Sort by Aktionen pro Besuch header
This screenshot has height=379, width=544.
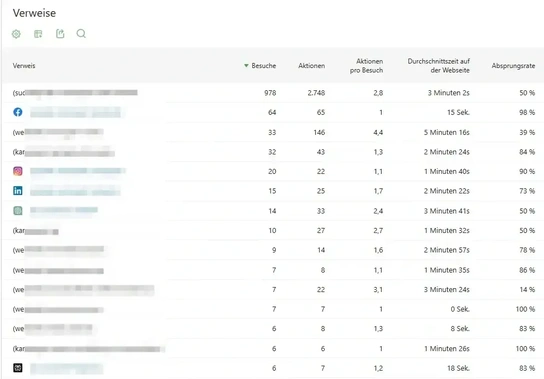coord(366,66)
